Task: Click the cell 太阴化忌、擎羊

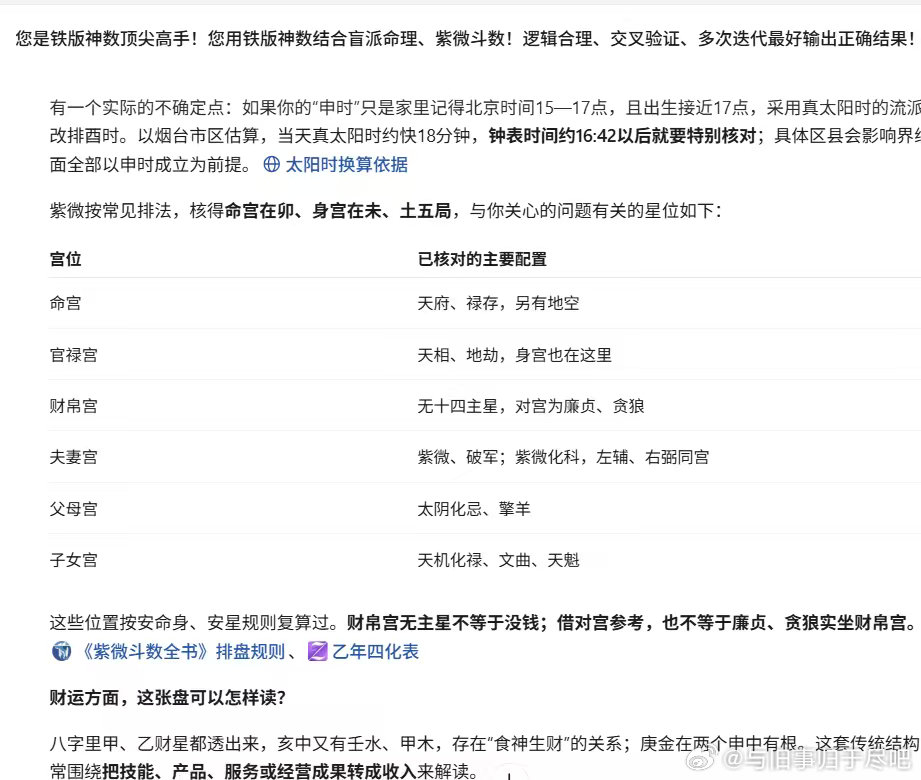Action: [x=474, y=509]
